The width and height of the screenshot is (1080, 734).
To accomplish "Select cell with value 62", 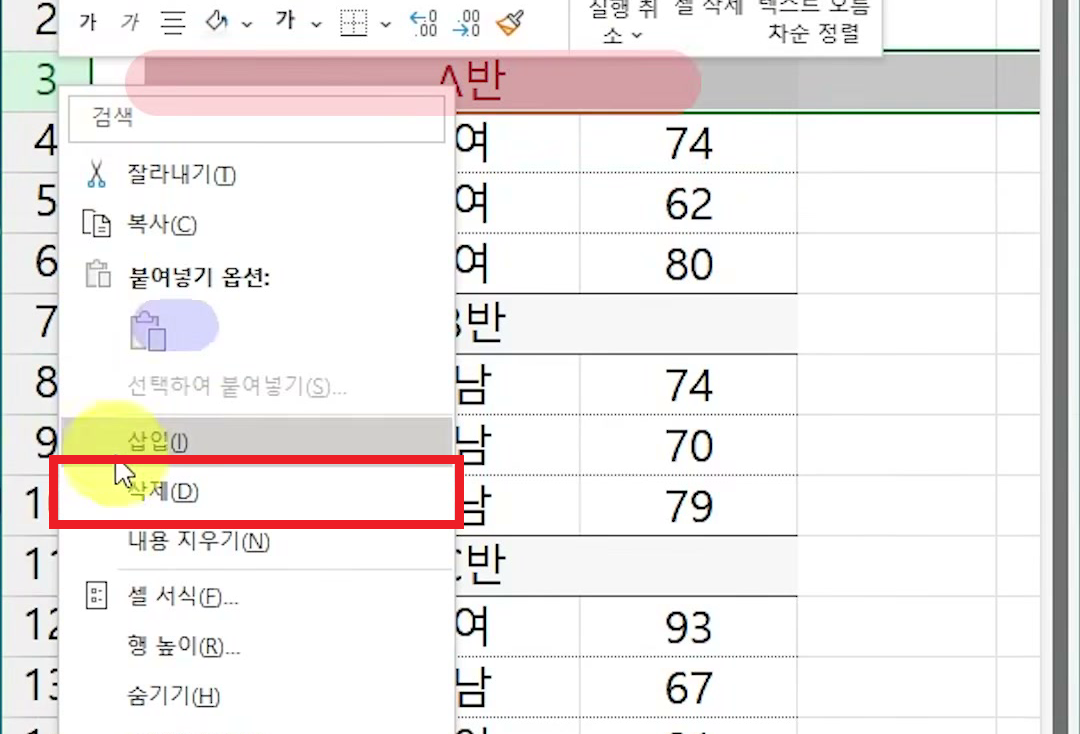I will [x=688, y=203].
